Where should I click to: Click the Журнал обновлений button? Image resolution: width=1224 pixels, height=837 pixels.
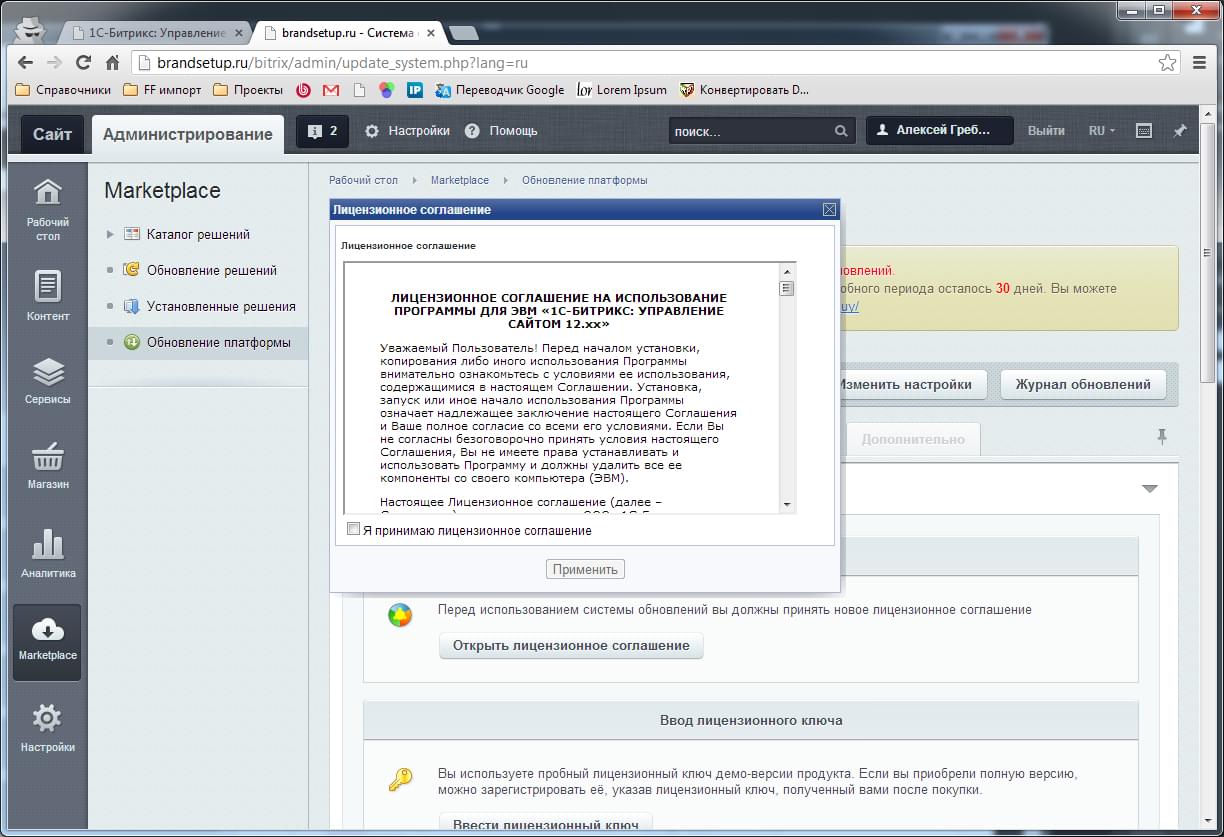click(x=1083, y=384)
